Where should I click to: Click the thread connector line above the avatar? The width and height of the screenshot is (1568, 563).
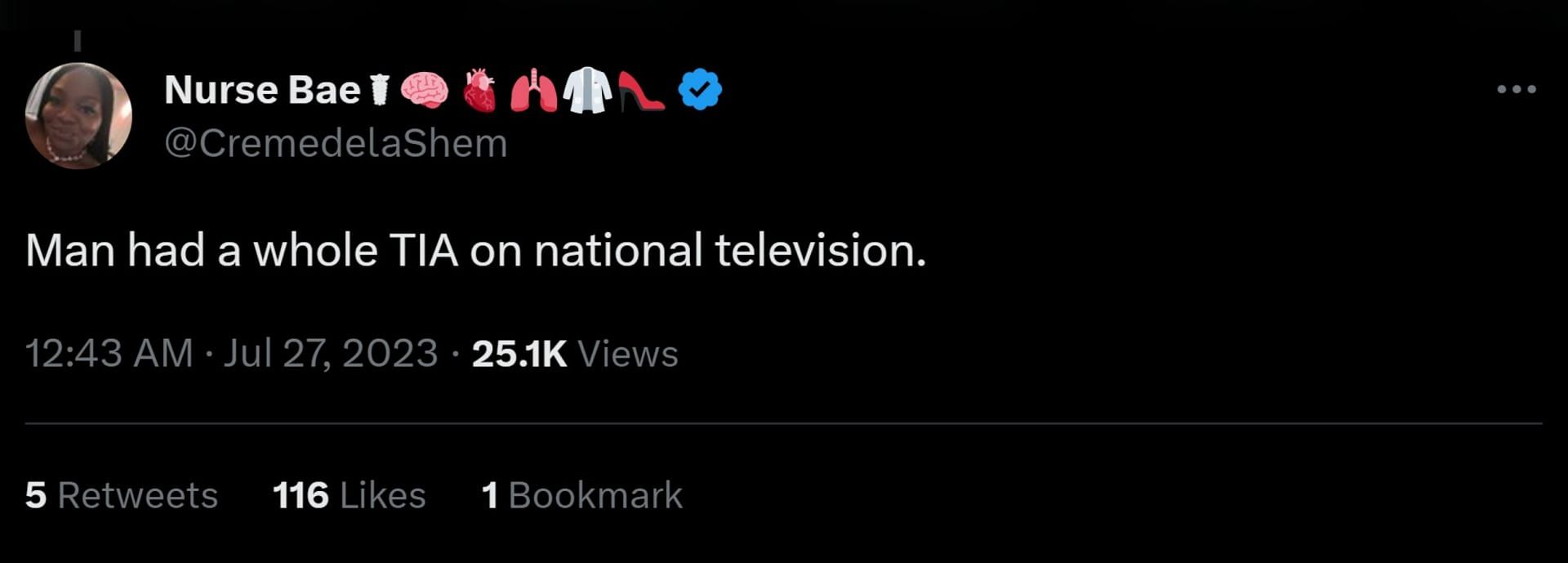(x=78, y=41)
